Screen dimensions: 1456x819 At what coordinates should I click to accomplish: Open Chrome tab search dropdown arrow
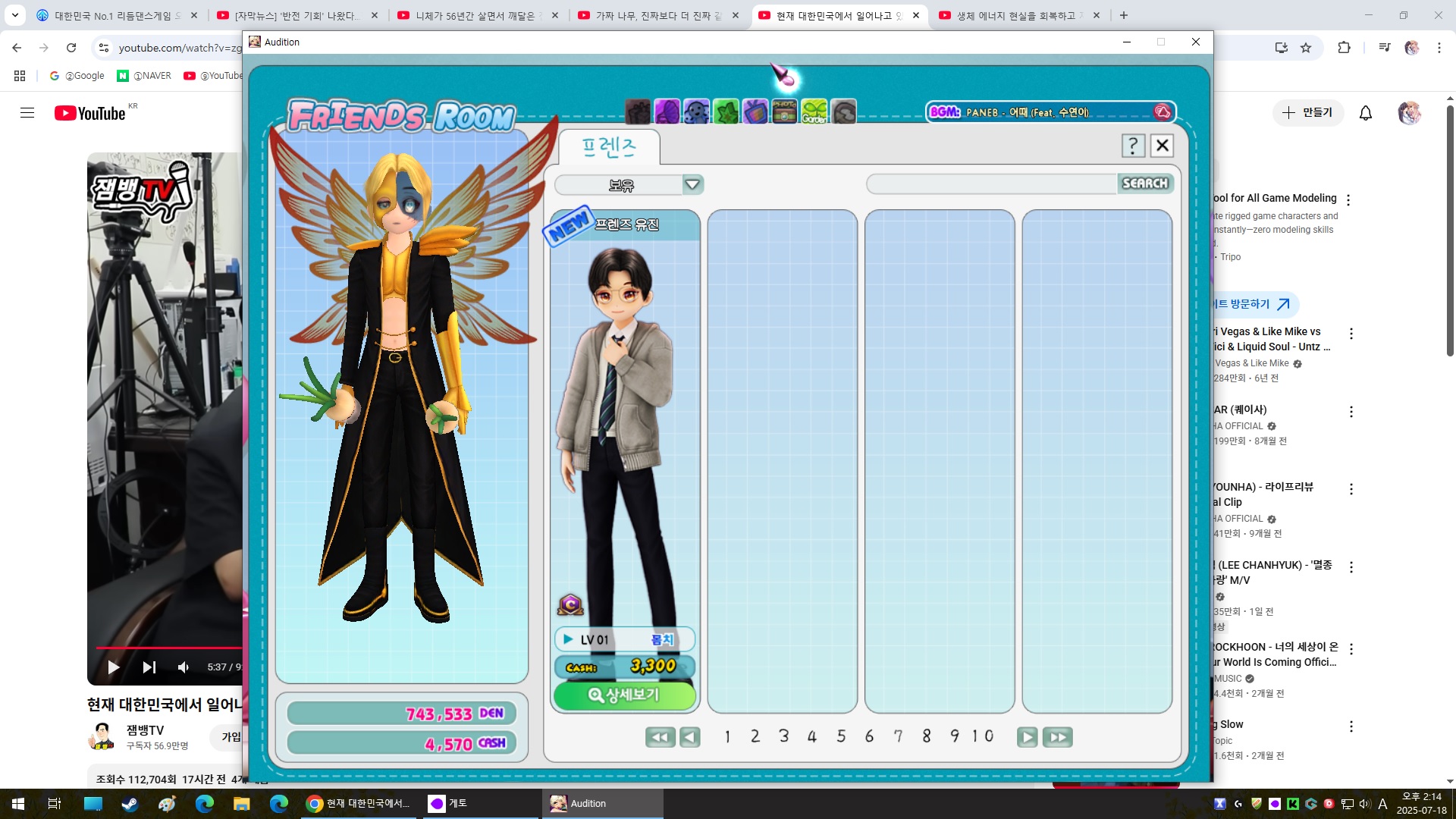[15, 15]
